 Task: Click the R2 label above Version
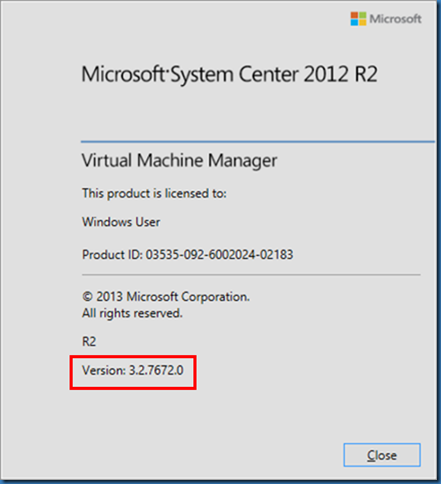point(89,342)
